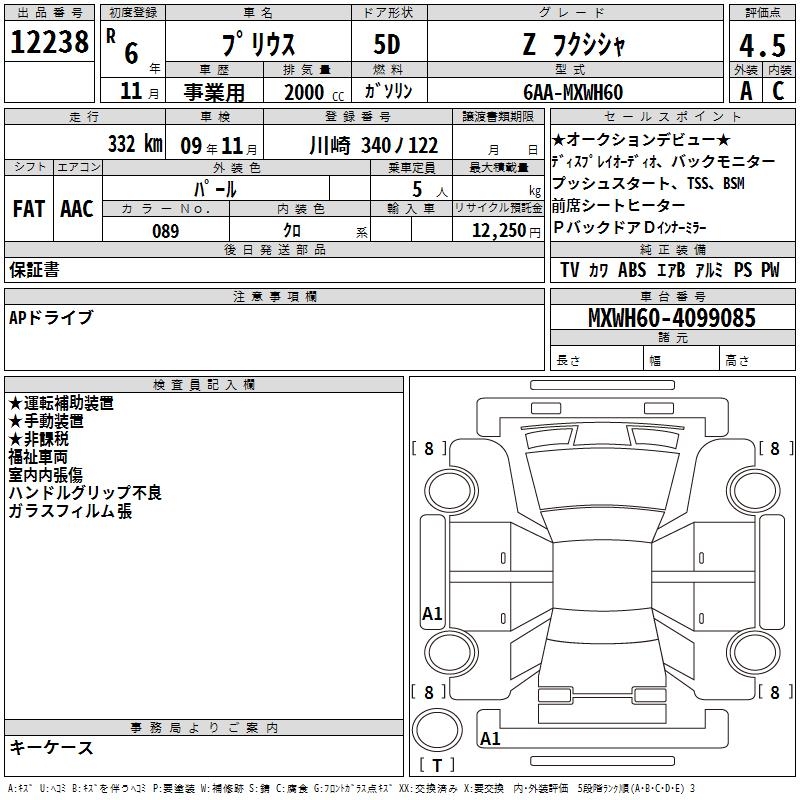Click the model code 6AA-MXWH60
This screenshot has width=800, height=800.
(x=573, y=92)
